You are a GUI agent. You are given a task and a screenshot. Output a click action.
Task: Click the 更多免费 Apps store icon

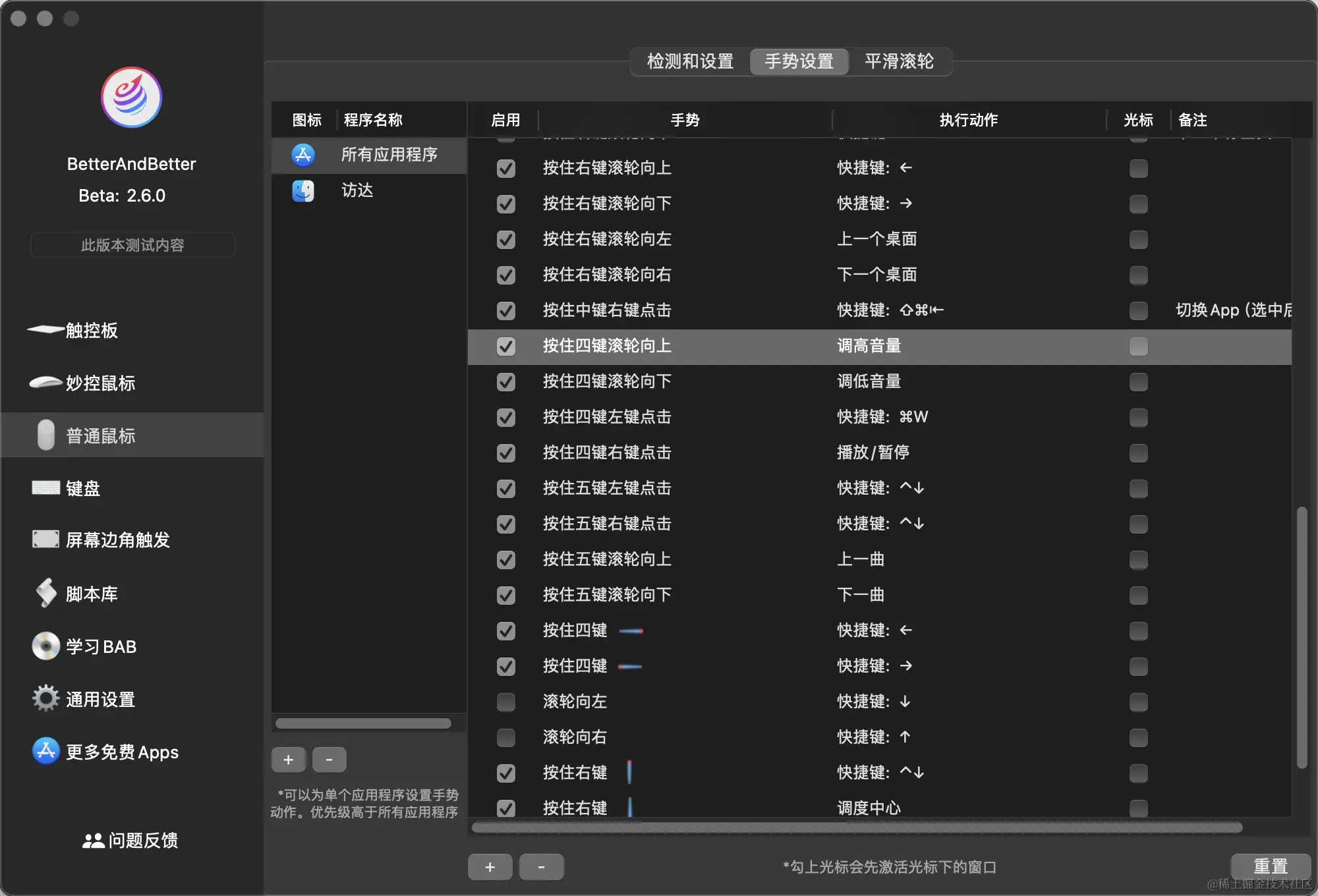click(x=46, y=751)
